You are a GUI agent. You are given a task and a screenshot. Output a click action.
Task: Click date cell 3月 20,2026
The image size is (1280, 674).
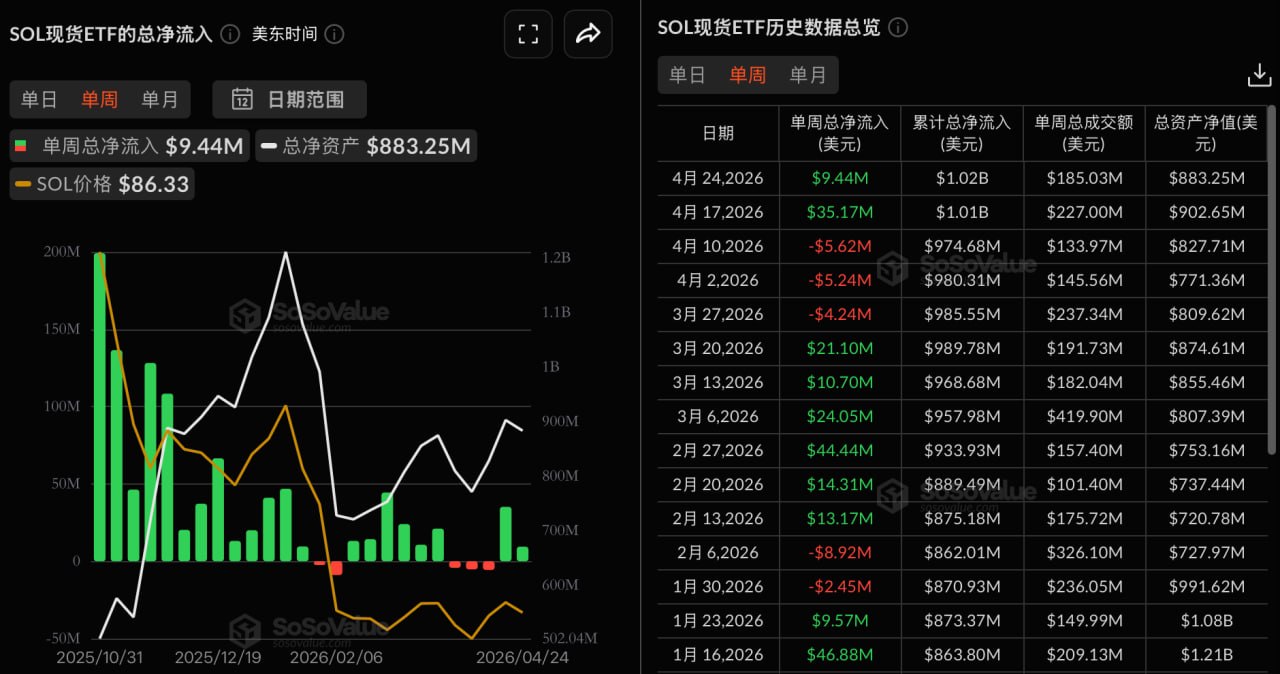coord(718,348)
